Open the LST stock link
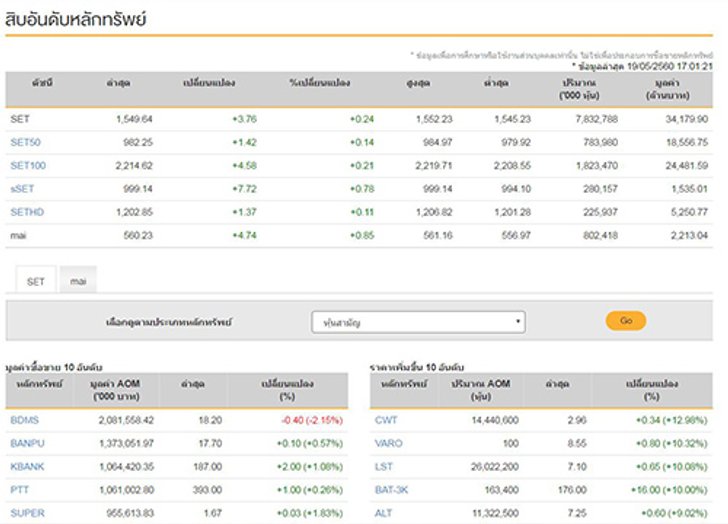This screenshot has width=728, height=524. pos(384,467)
